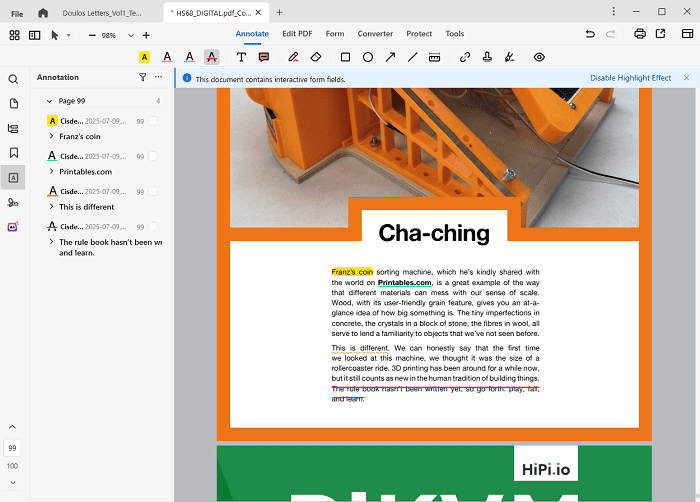Collapse the Page 99 annotation group
700x502 pixels.
click(49, 101)
